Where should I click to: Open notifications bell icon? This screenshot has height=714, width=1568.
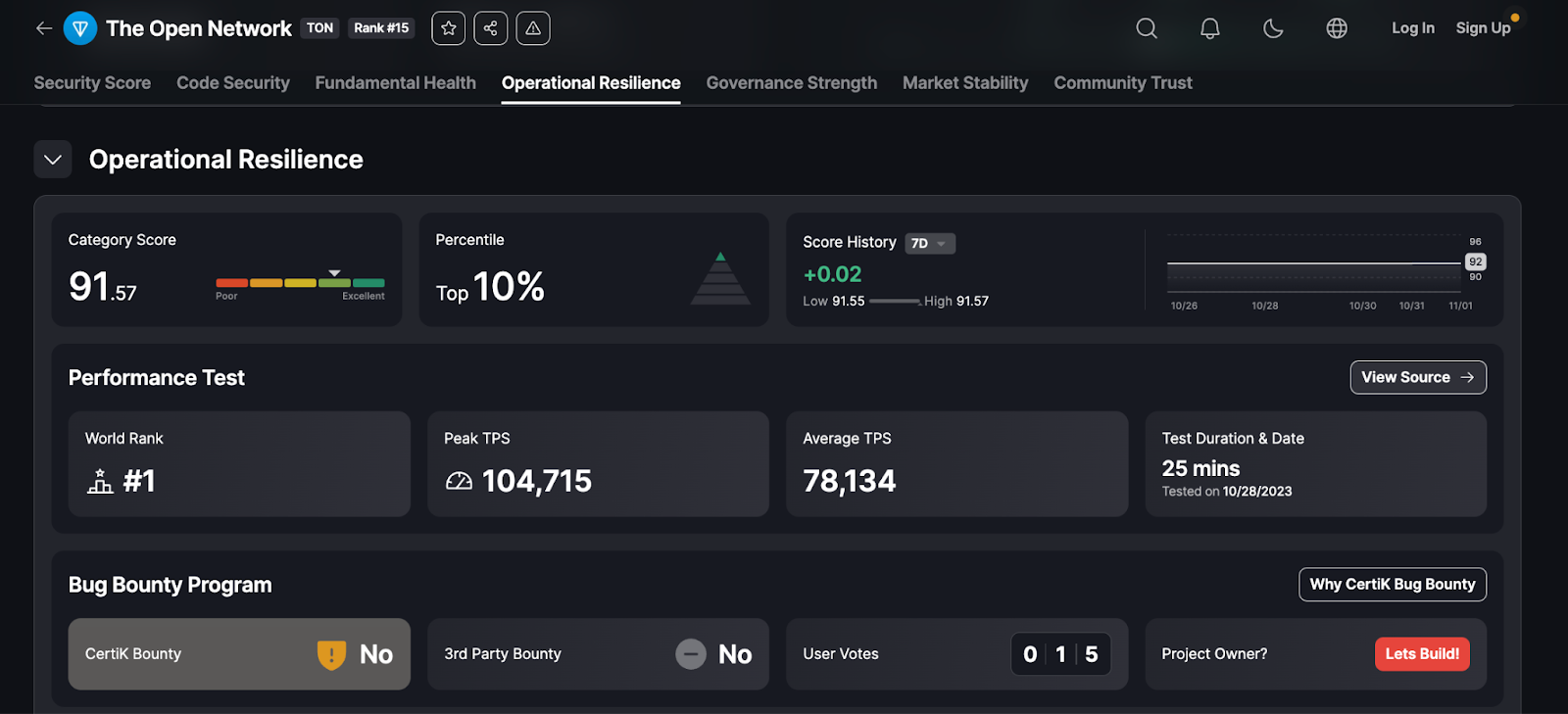1210,28
